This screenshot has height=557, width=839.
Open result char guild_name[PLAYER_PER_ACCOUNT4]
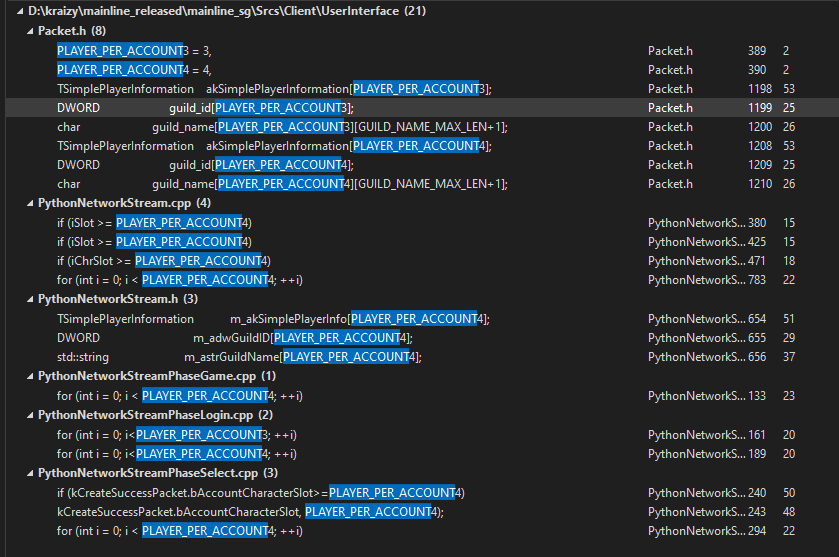pyautogui.click(x=282, y=184)
